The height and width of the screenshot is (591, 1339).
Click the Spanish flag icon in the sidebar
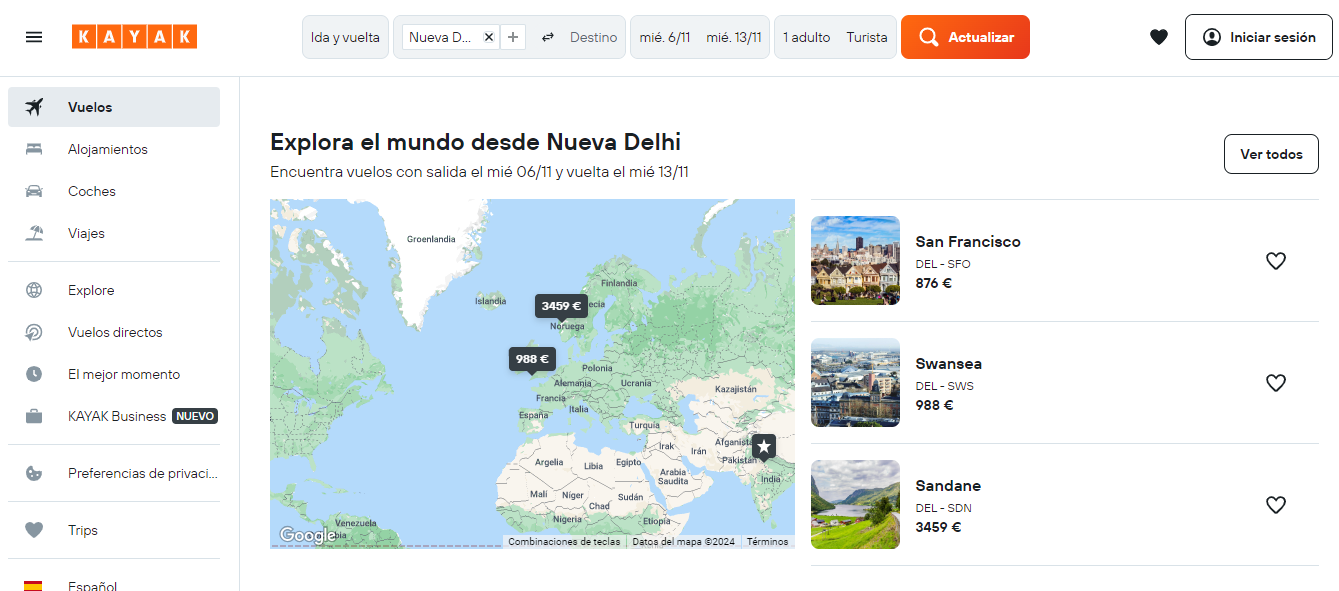click(34, 585)
